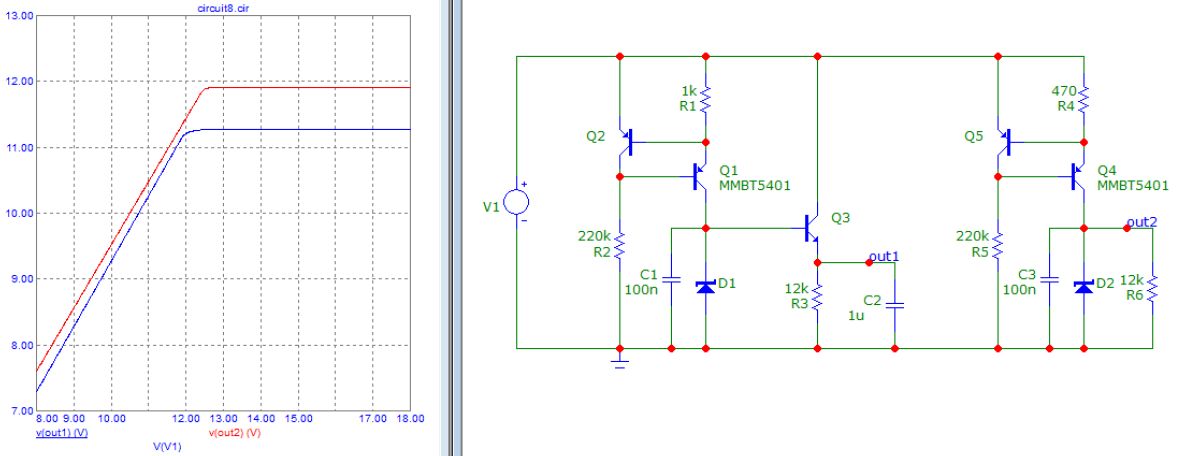Click the V1 source name label
The image size is (1200, 456).
489,209
